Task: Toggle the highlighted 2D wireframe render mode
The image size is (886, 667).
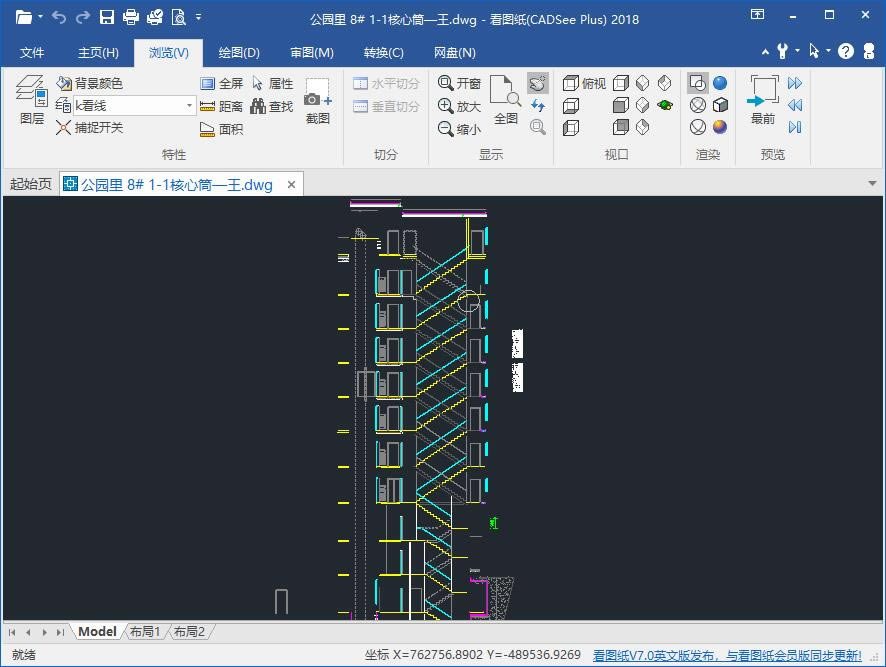Action: [698, 83]
